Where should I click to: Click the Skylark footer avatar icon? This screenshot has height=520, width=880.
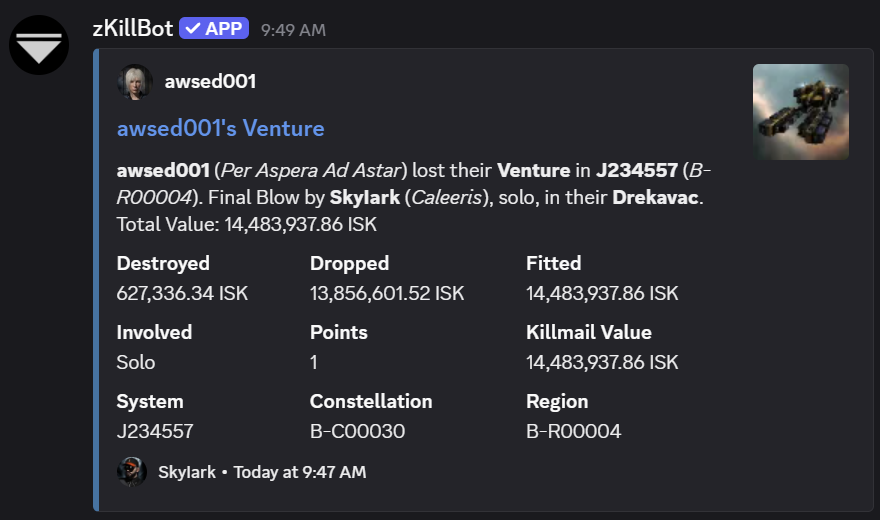tap(132, 471)
